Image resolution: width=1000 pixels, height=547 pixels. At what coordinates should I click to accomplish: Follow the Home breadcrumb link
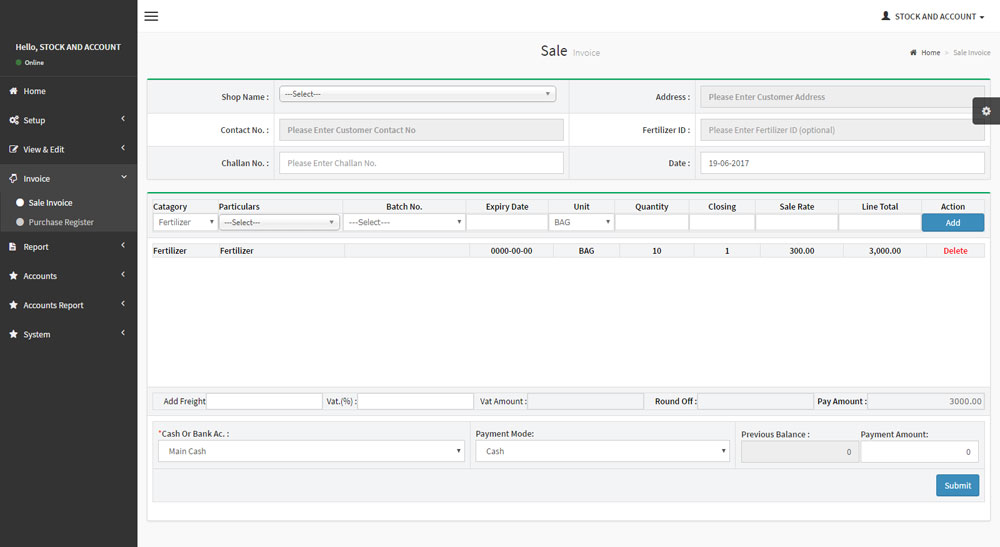tap(930, 52)
